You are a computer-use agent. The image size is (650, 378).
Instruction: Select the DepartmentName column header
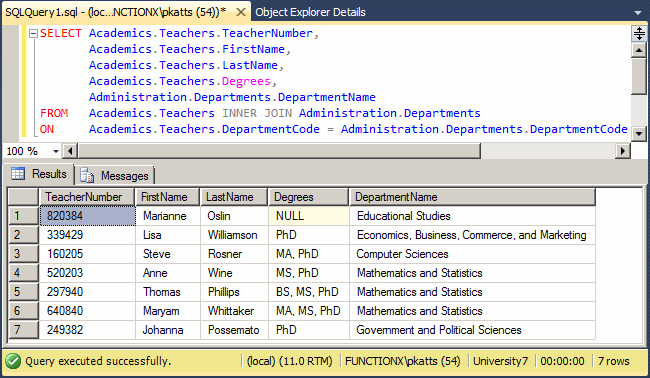473,197
